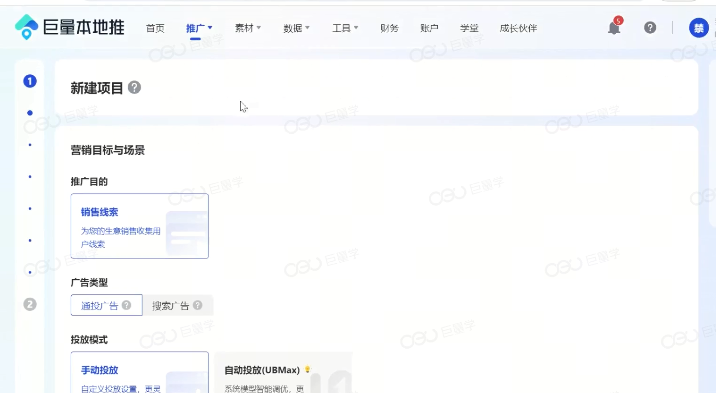
Task: Choose the 搜索广告 ad type
Action: coord(178,305)
